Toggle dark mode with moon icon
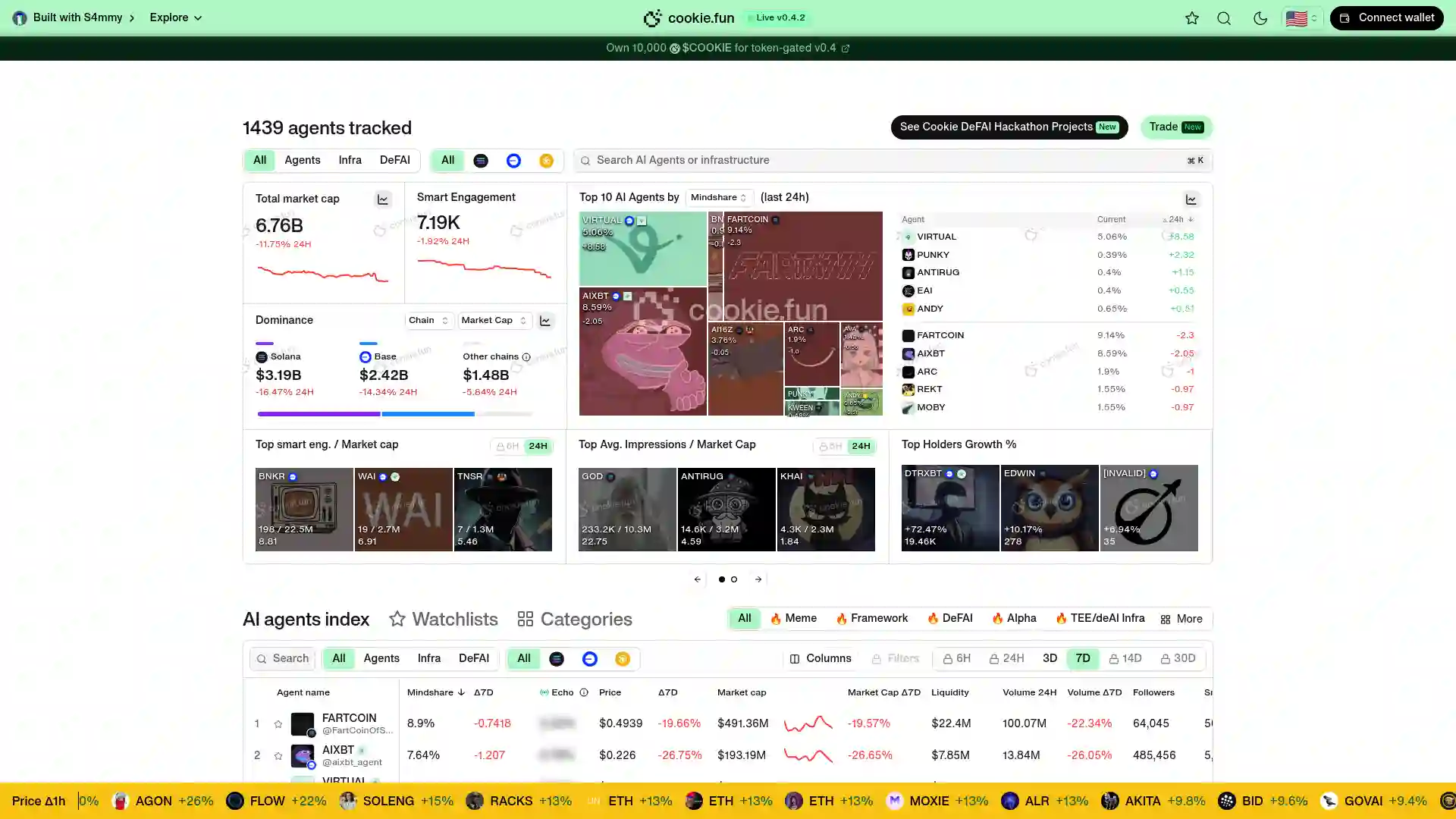Screen dimensions: 1456x819 [1260, 18]
